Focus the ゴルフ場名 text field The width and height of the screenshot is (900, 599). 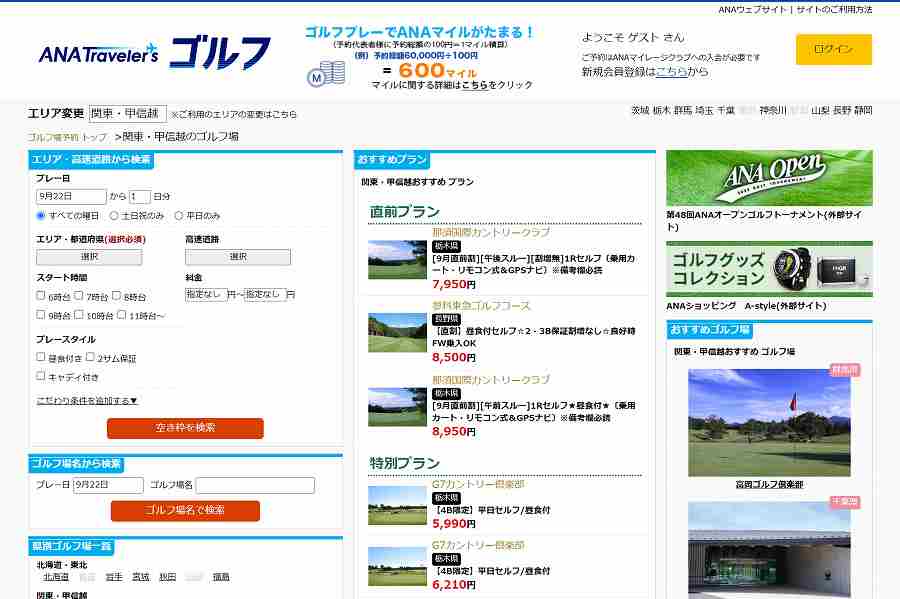coord(255,485)
